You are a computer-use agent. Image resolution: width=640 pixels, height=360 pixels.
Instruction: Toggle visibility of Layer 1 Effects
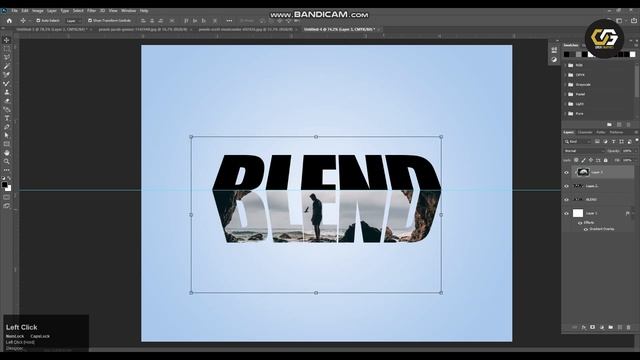(580, 223)
